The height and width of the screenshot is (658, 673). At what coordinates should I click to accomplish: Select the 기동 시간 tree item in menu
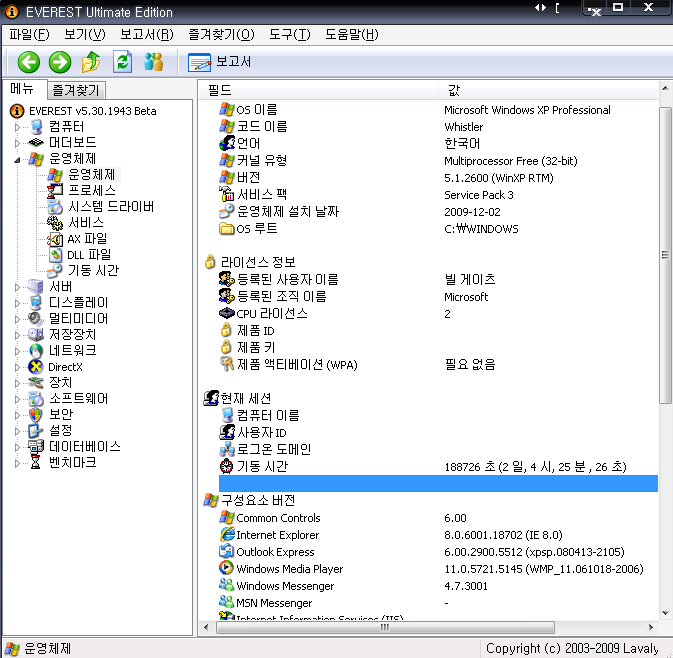point(93,270)
